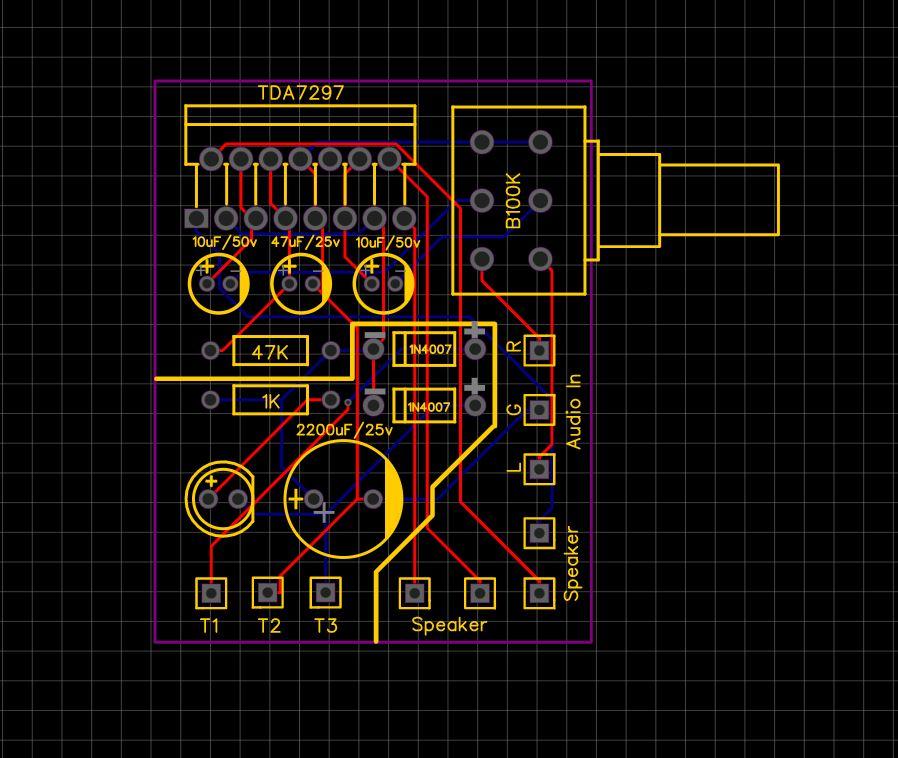Click the 2200uF/25v capacitor label
The height and width of the screenshot is (758, 898).
pyautogui.click(x=344, y=429)
